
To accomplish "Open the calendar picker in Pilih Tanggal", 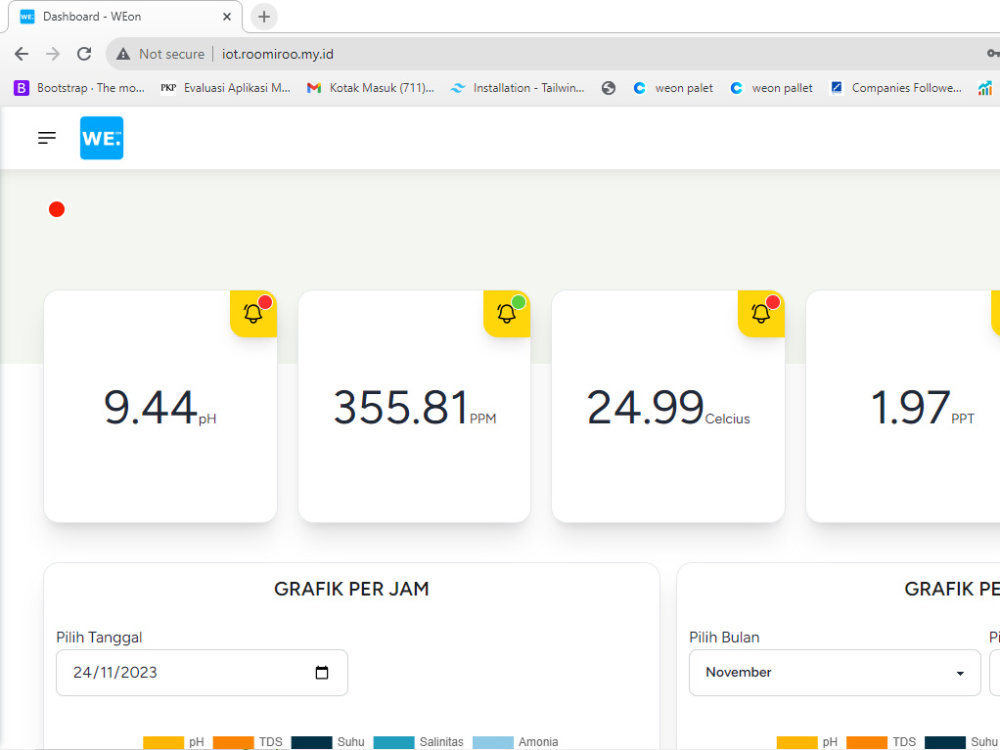I will (322, 672).
